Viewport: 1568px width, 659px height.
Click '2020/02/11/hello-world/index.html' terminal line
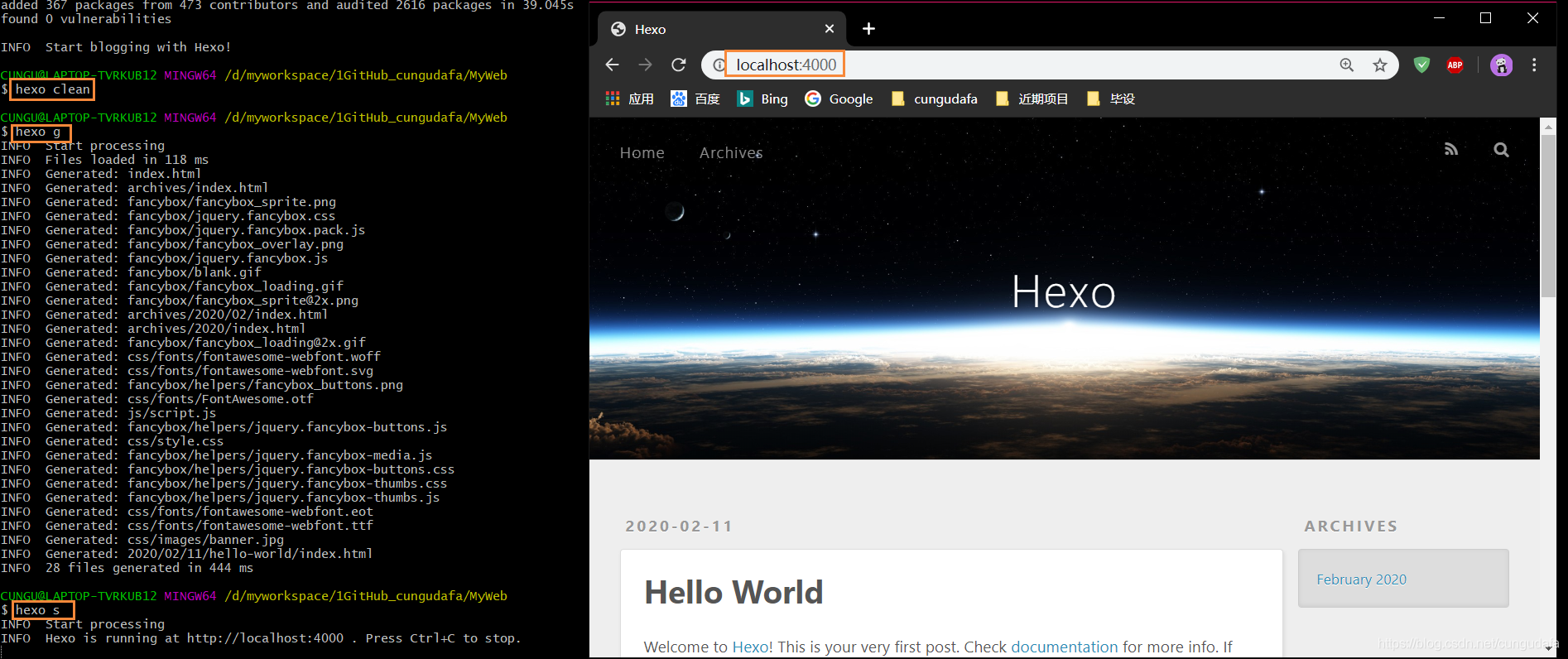point(250,554)
